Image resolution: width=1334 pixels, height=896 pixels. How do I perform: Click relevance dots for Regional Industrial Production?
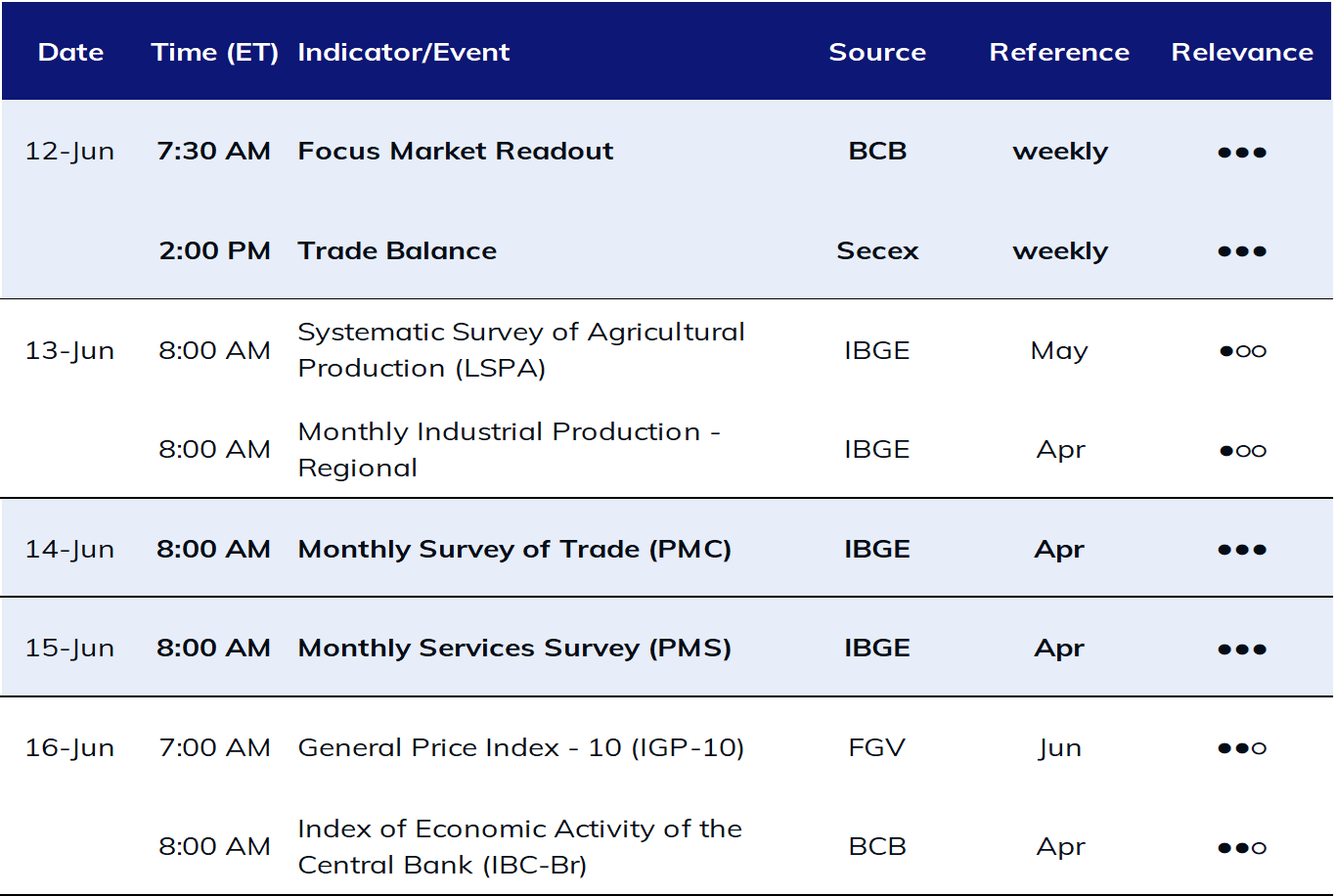(x=1242, y=451)
